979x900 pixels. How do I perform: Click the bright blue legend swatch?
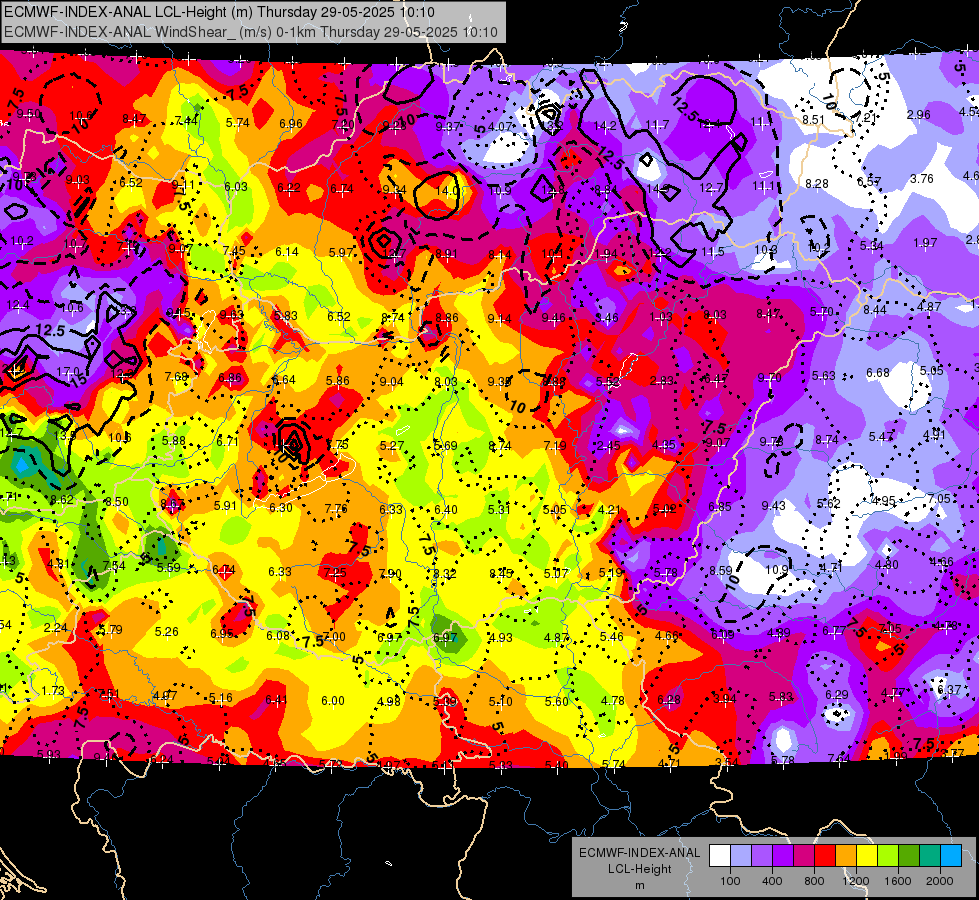point(951,856)
